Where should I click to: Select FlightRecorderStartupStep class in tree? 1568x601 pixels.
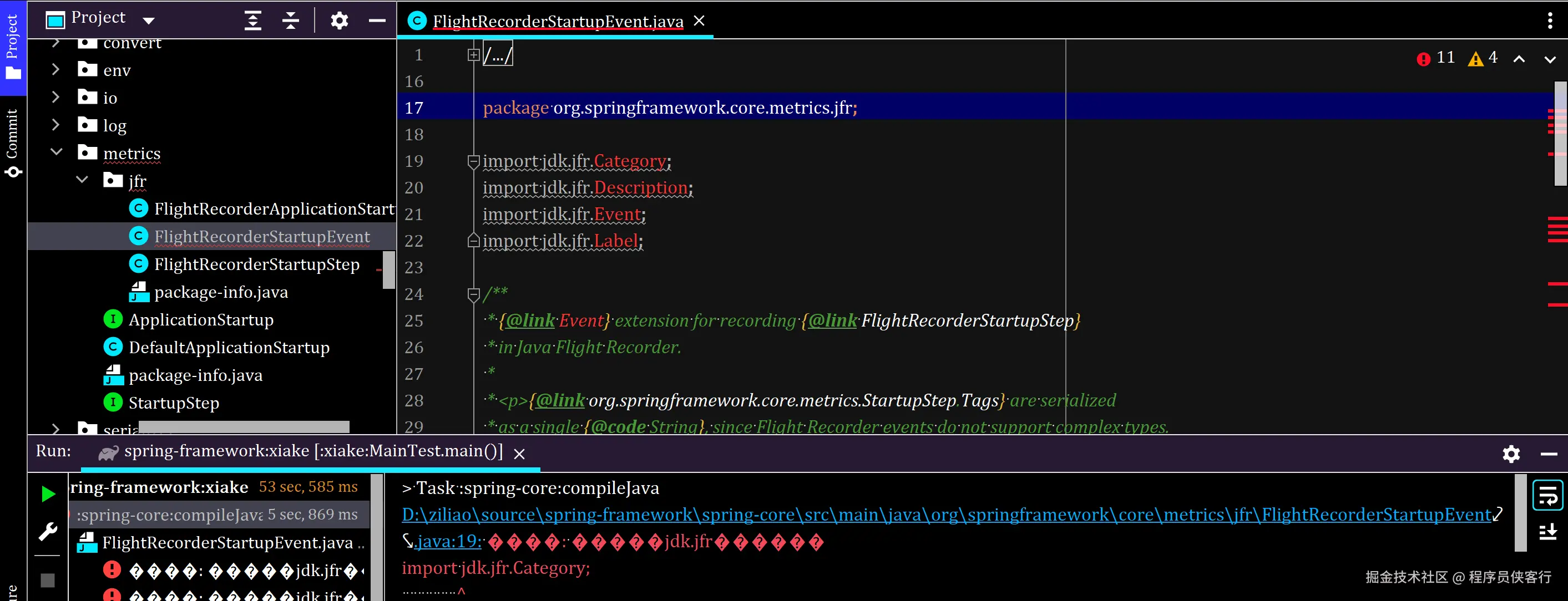256,264
